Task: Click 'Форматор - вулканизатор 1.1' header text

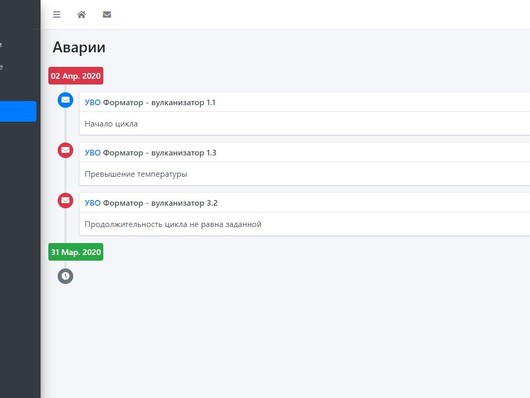Action: (159, 102)
